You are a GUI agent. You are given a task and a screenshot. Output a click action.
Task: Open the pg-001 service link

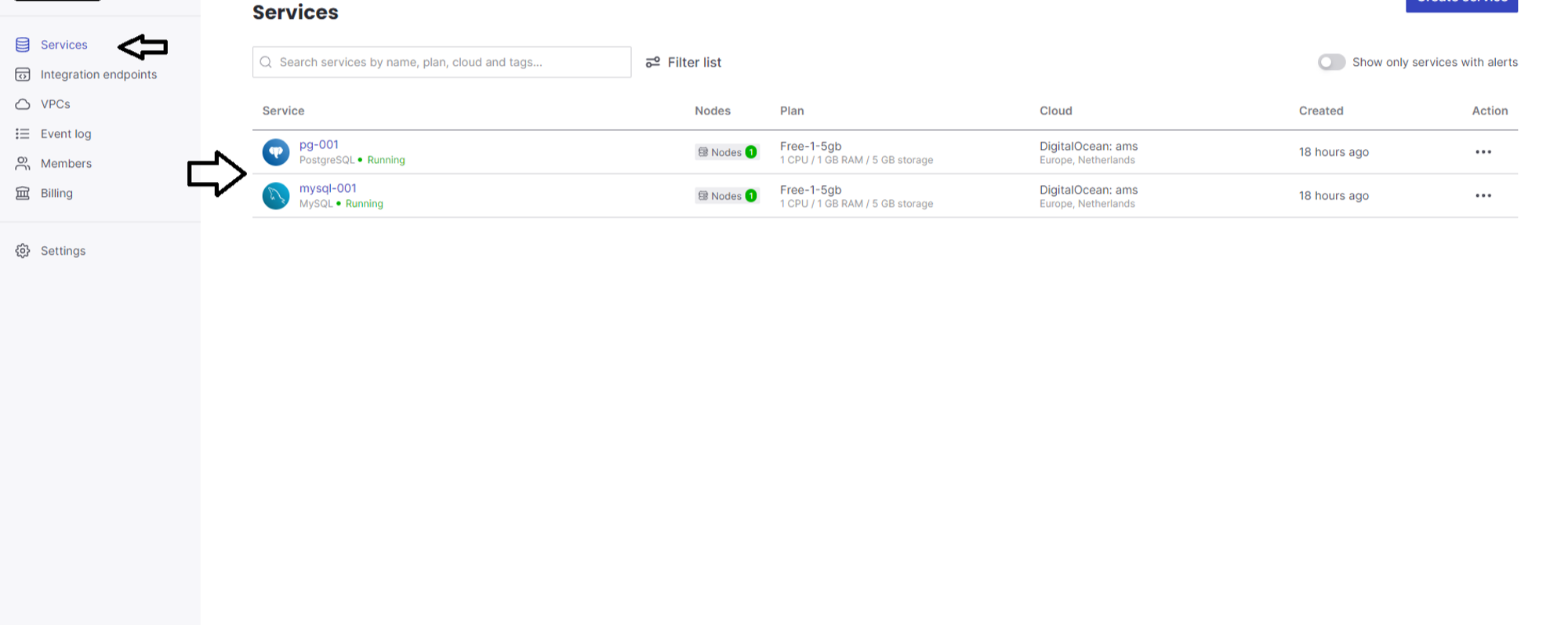pyautogui.click(x=319, y=144)
